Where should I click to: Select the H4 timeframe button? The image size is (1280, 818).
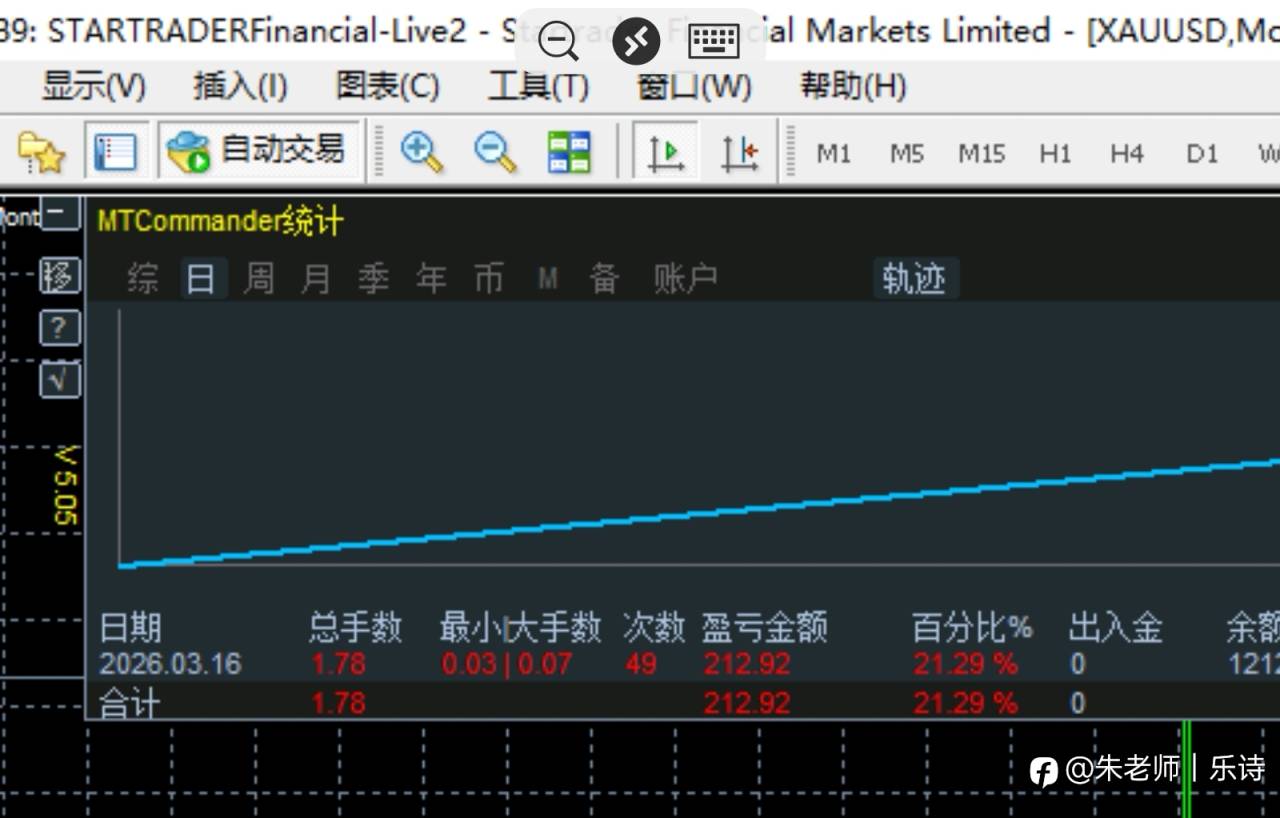tap(1127, 154)
